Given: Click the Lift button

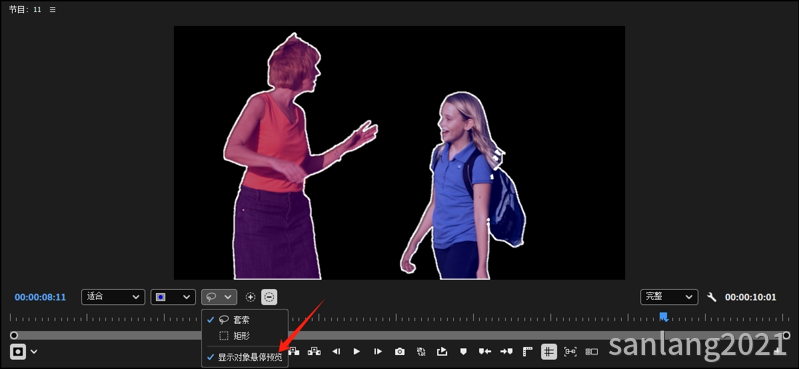Looking at the screenshot, I should pos(295,352).
